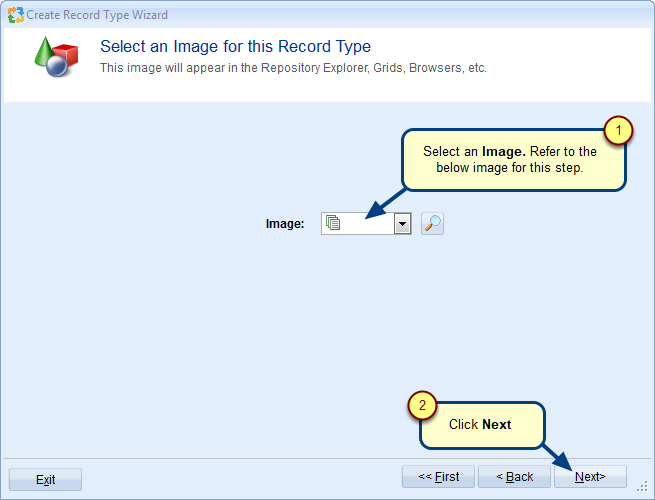Click the Repository Explorer description text
The image size is (655, 500).
tap(293, 68)
